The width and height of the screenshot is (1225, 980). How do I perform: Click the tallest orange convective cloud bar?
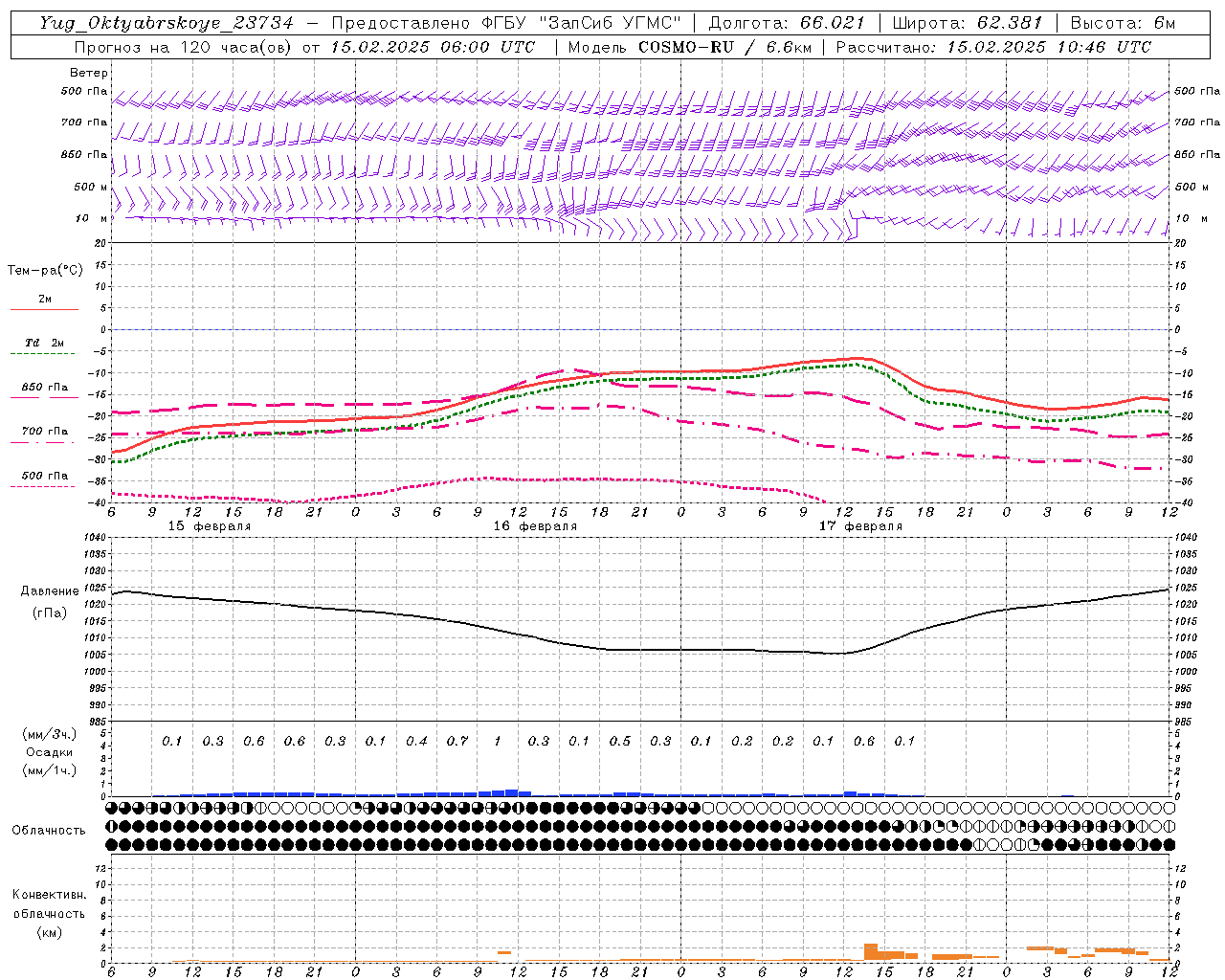click(x=871, y=952)
